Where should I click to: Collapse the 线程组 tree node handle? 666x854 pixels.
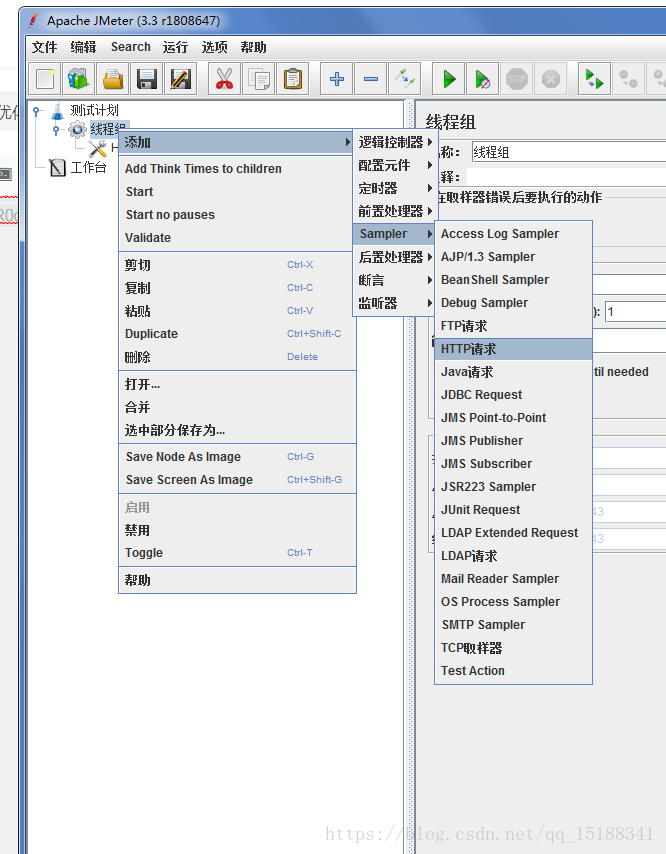point(56,130)
